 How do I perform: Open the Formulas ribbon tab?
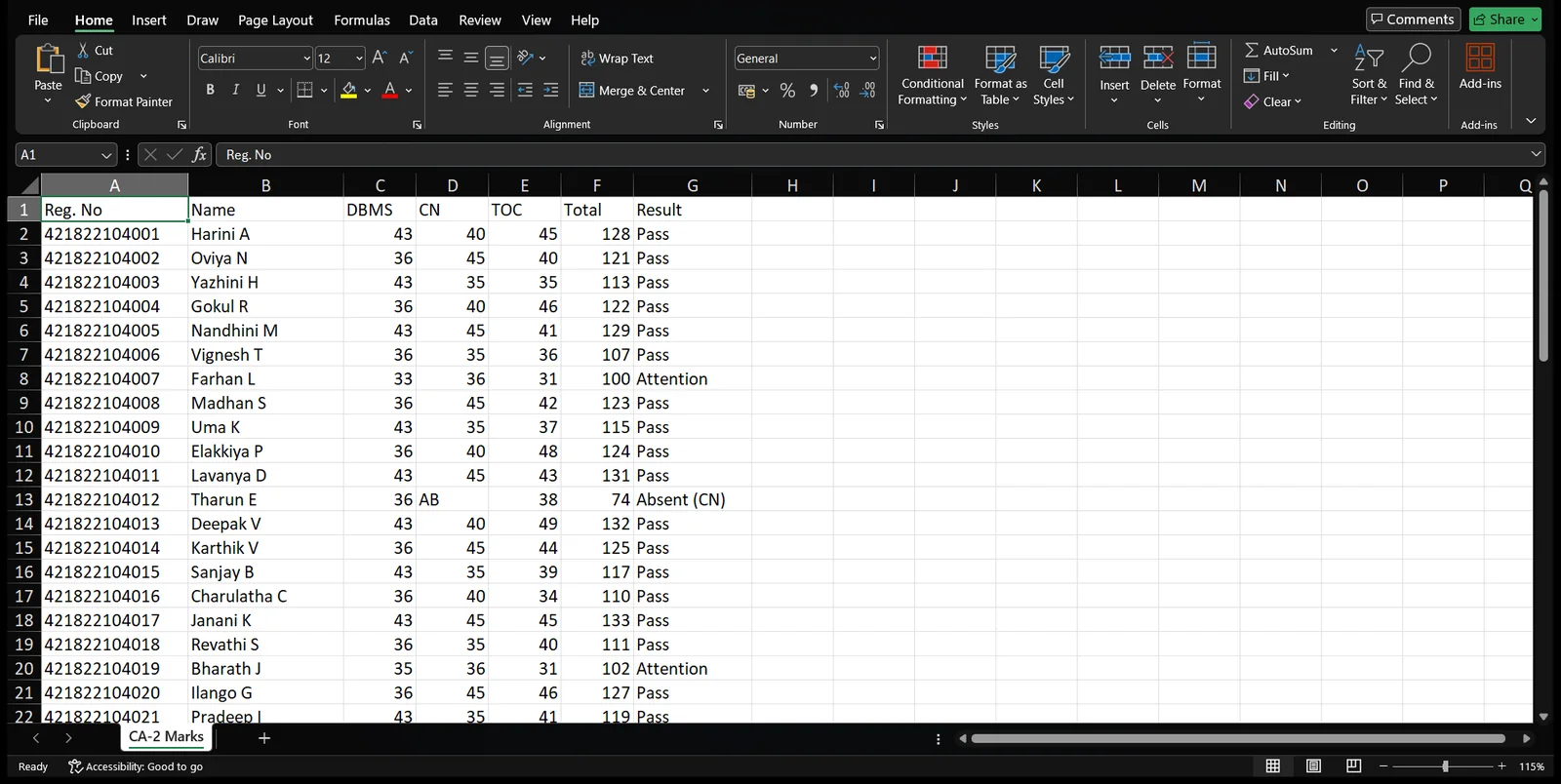[362, 20]
